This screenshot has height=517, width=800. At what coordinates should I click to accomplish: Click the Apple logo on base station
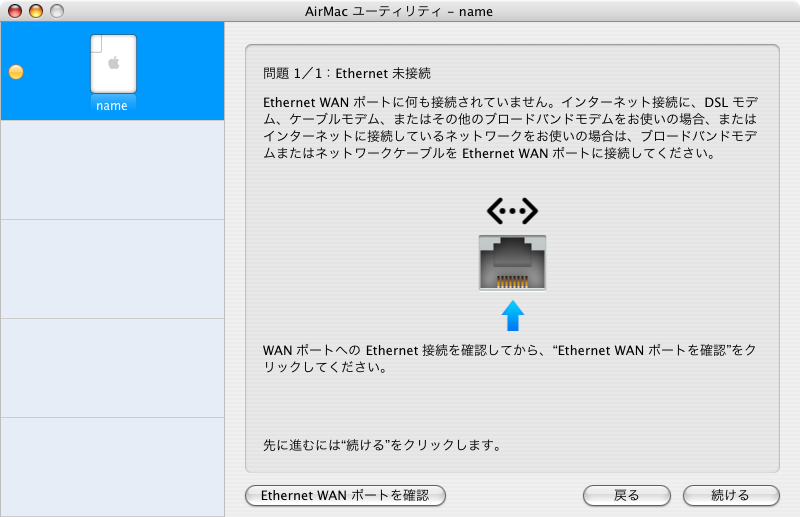(x=114, y=63)
